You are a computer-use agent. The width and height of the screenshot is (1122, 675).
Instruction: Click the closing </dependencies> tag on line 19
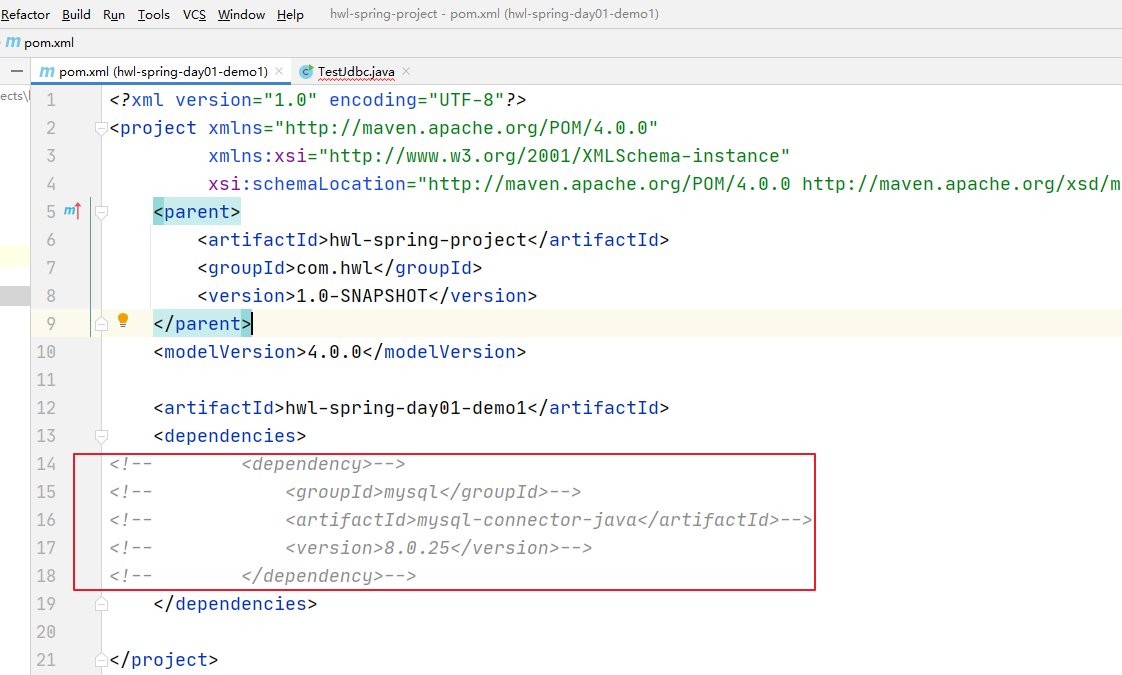pyautogui.click(x=235, y=604)
